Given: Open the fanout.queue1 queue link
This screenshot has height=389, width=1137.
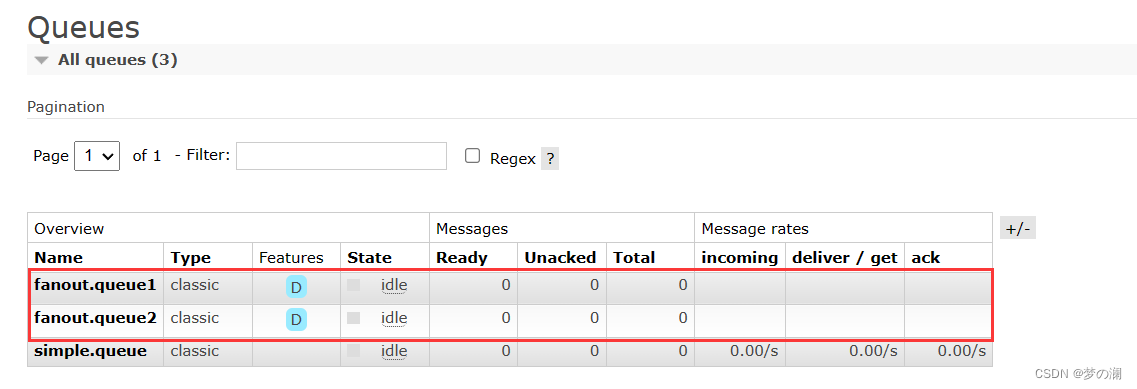Looking at the screenshot, I should click(95, 285).
